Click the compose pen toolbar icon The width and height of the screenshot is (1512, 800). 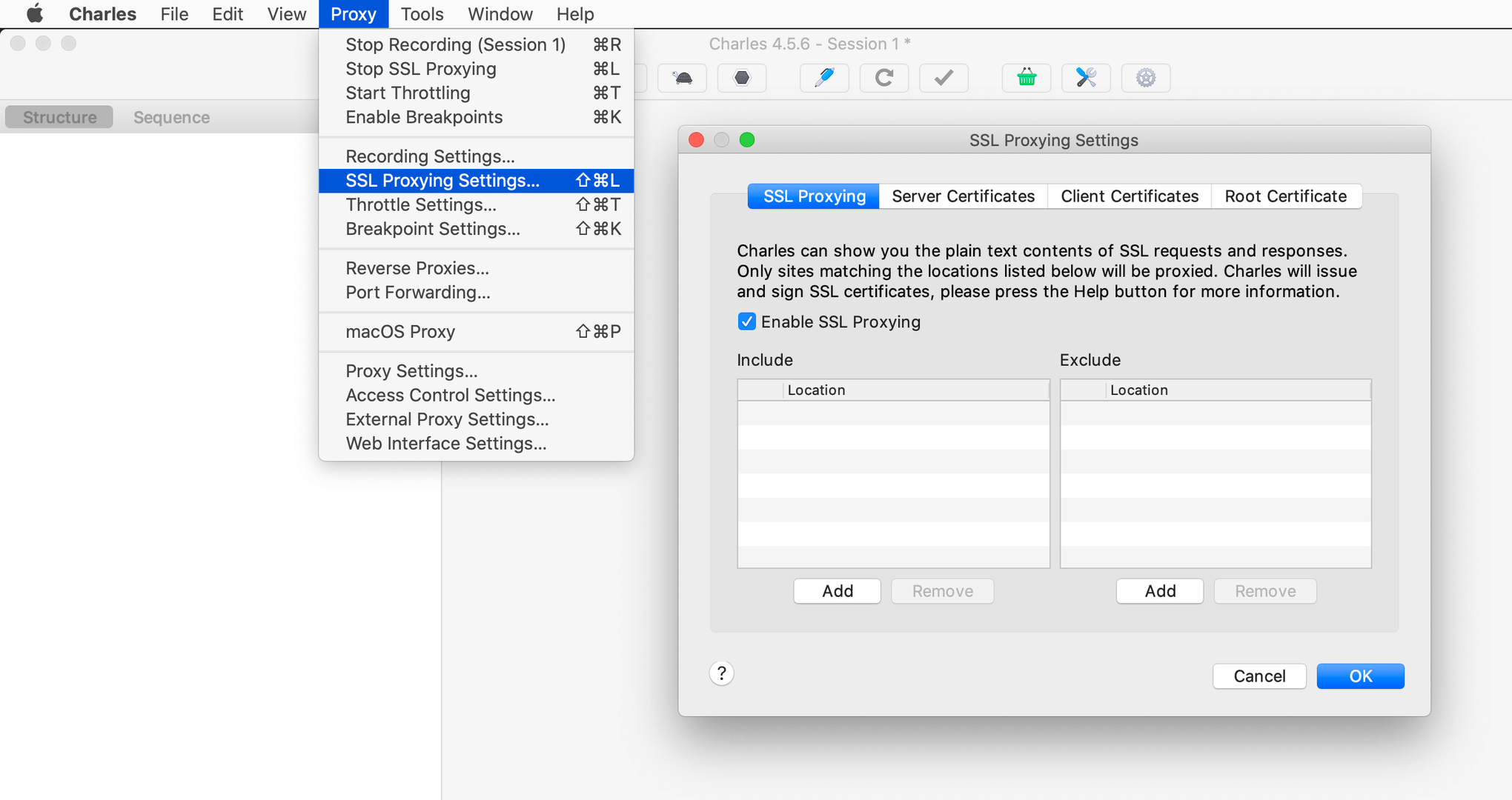click(x=824, y=78)
